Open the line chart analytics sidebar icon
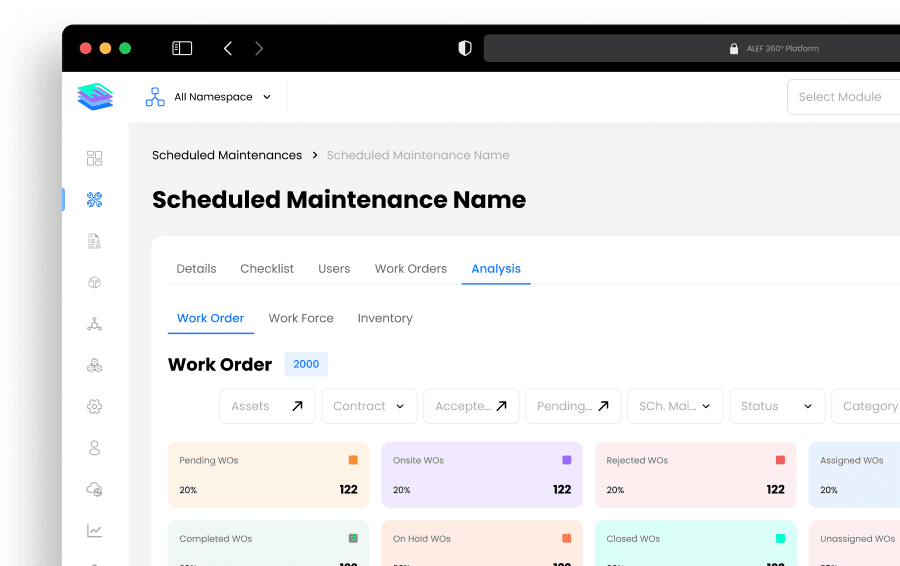 (95, 530)
